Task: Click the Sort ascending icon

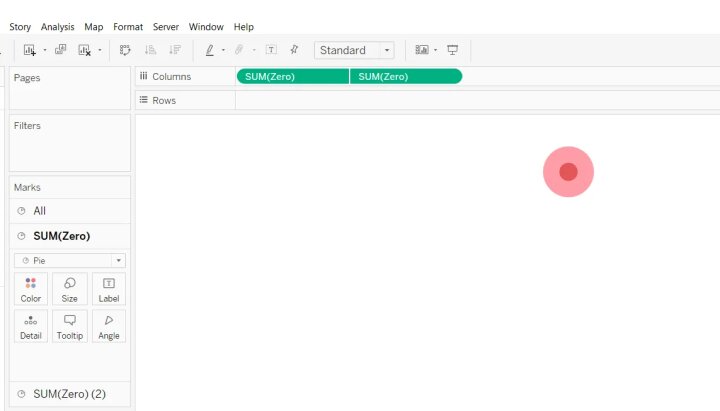Action: [151, 50]
